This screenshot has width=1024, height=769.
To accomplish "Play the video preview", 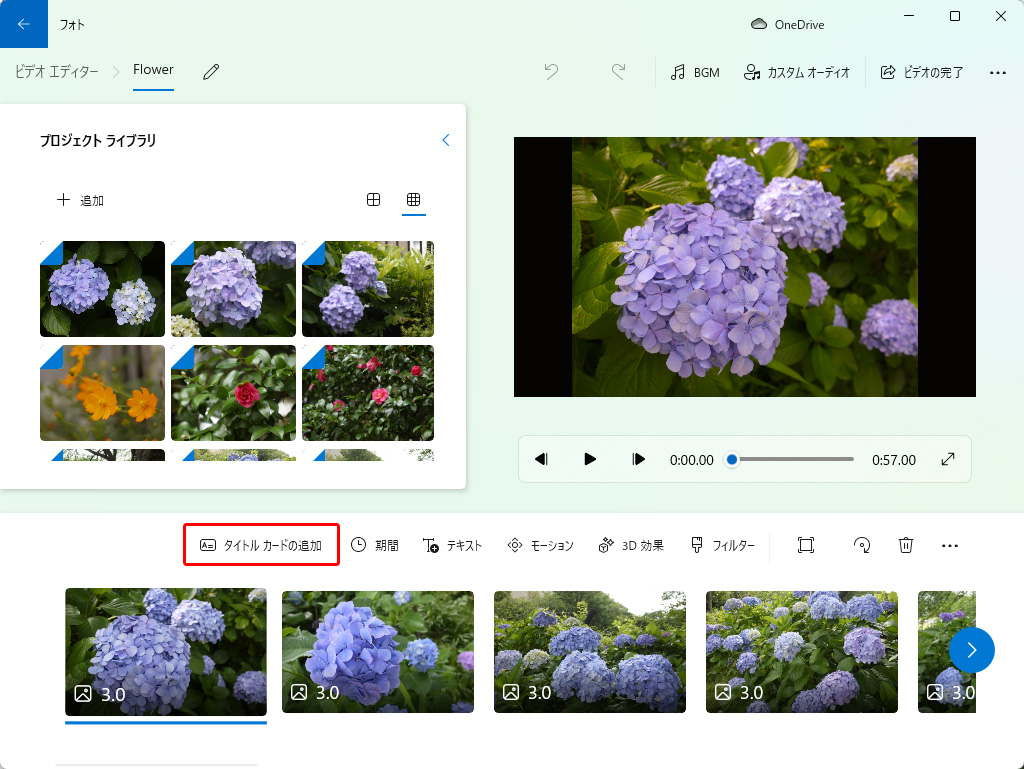I will pos(590,459).
